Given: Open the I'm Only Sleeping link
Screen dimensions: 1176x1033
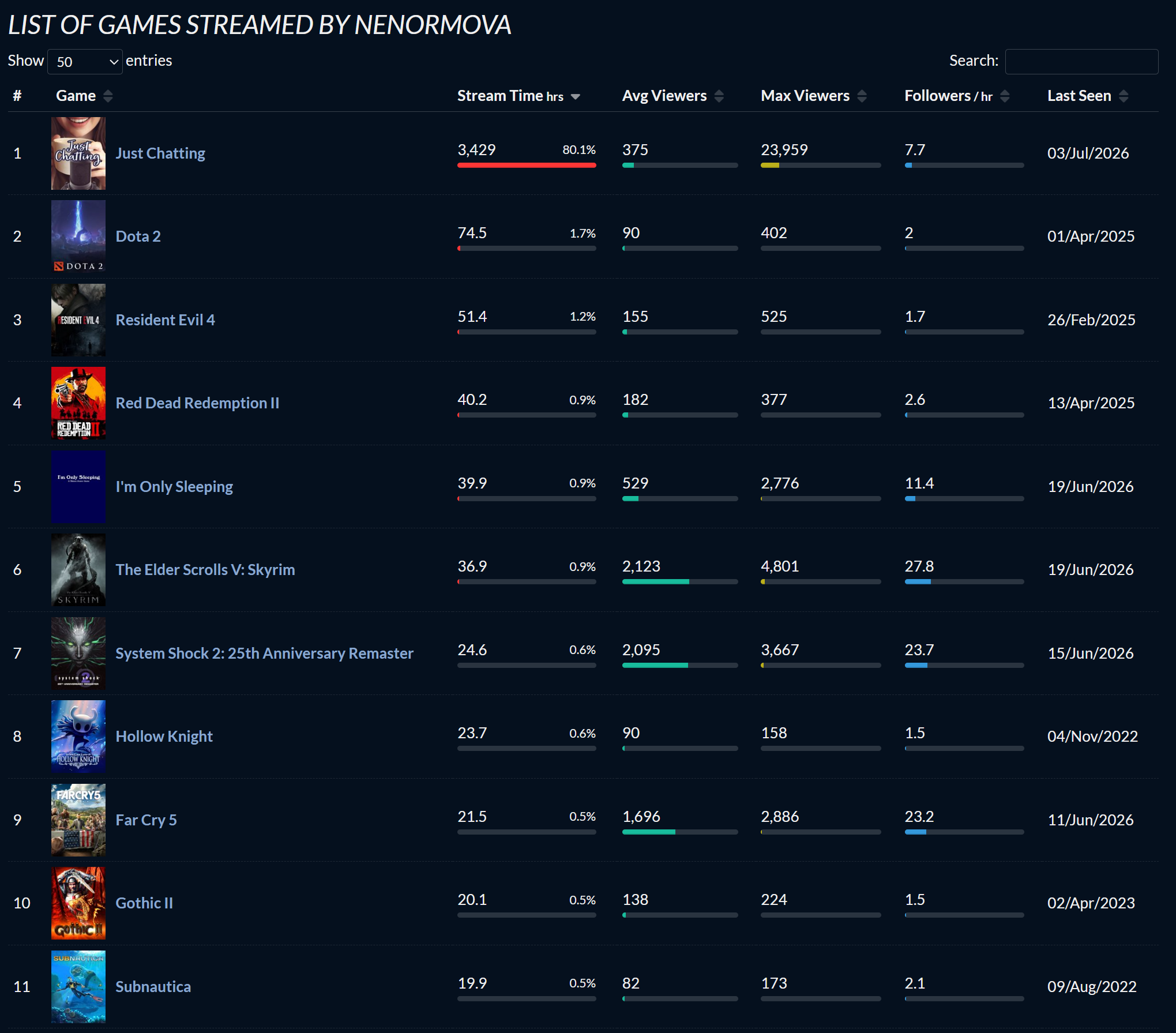Looking at the screenshot, I should tap(174, 487).
